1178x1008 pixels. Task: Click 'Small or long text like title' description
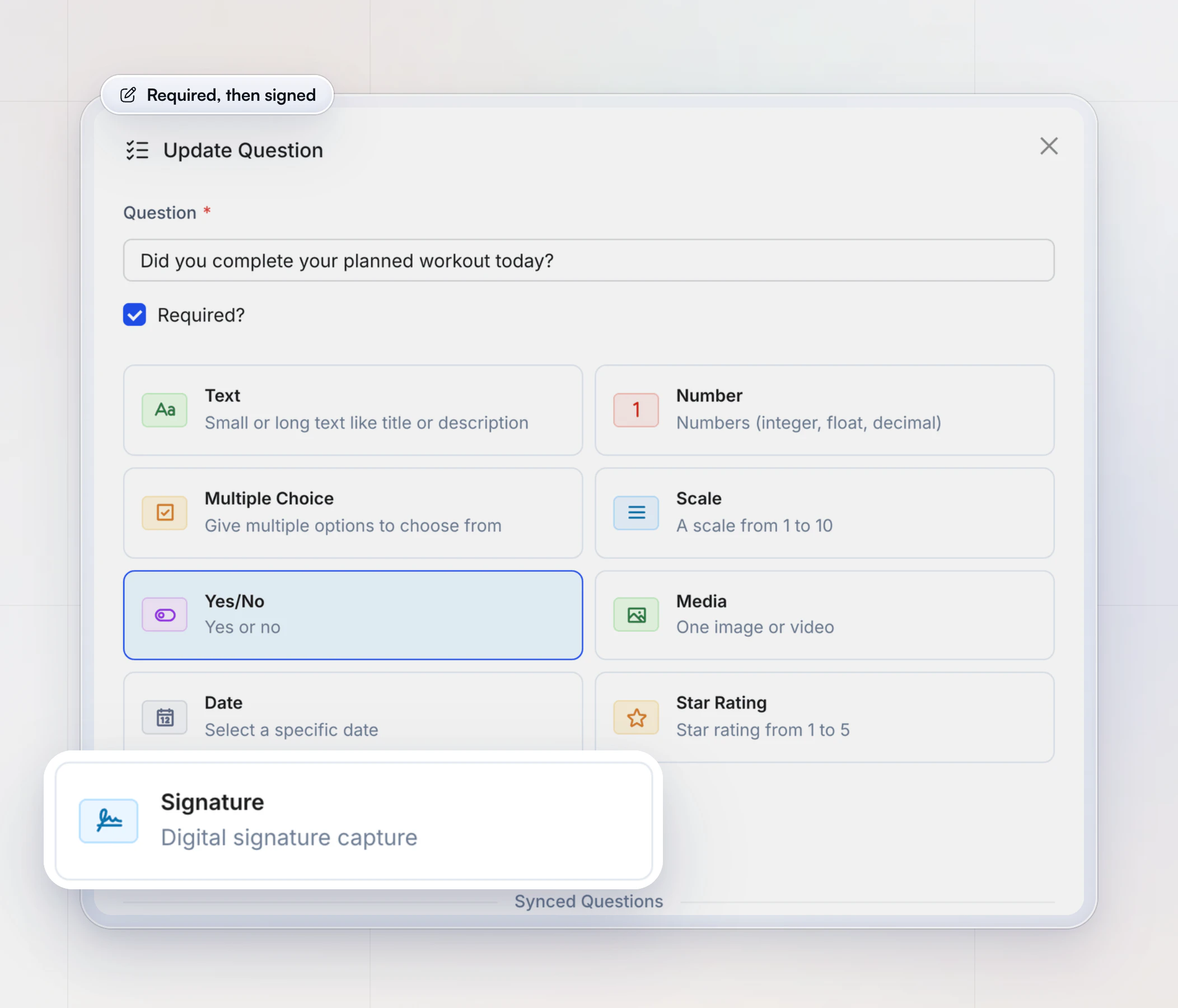366,423
